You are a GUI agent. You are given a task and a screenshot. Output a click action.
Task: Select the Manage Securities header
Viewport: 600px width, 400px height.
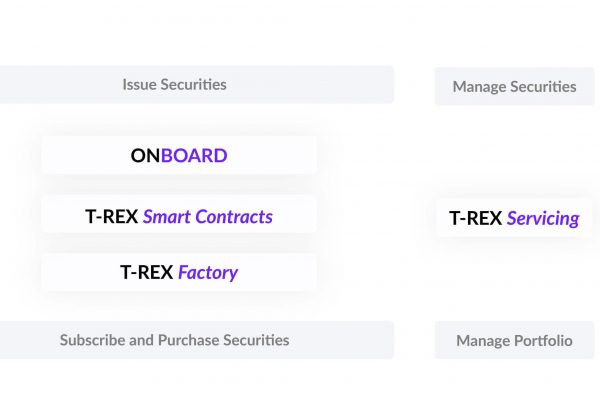515,87
